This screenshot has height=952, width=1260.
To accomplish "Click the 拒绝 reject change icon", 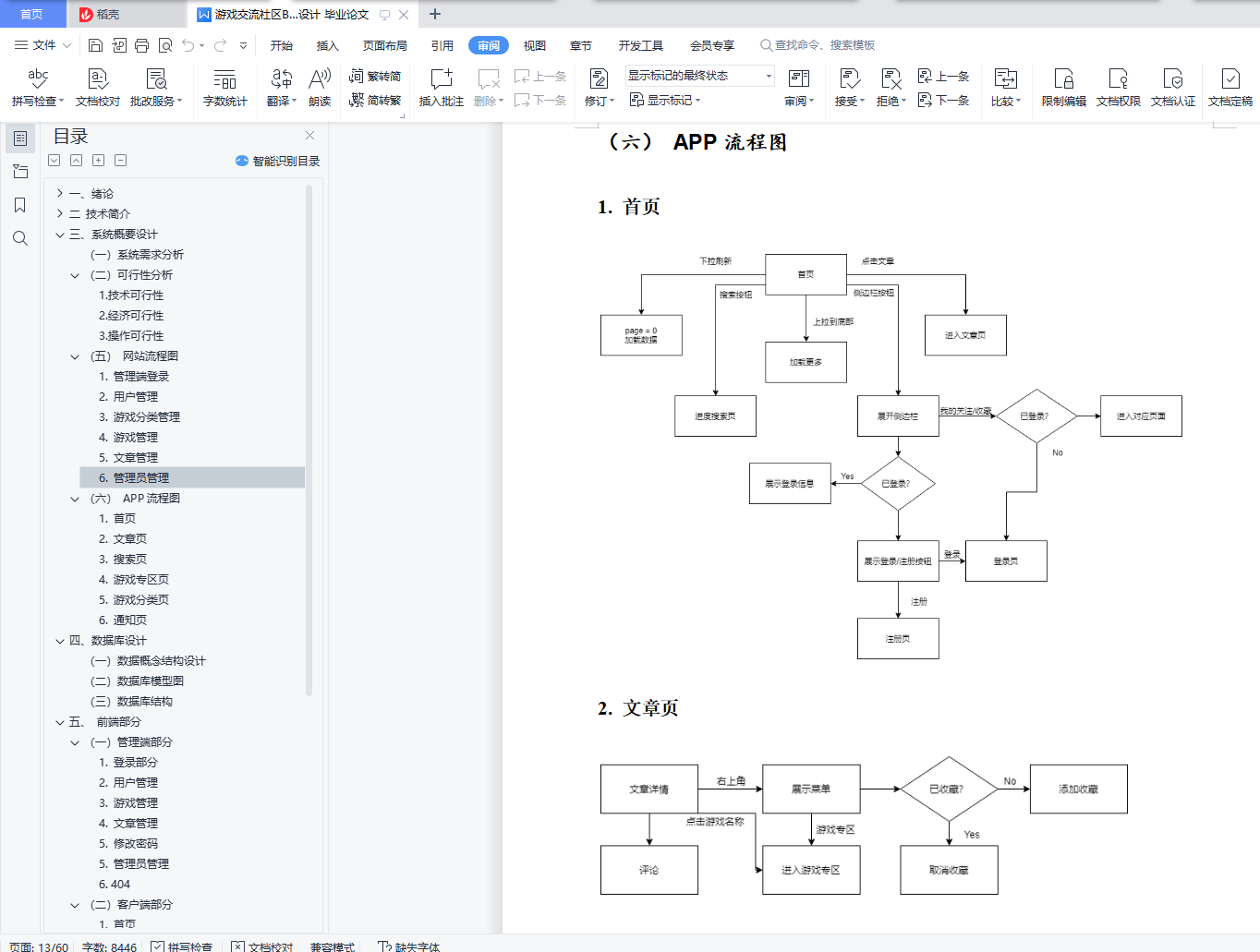I will tap(891, 88).
